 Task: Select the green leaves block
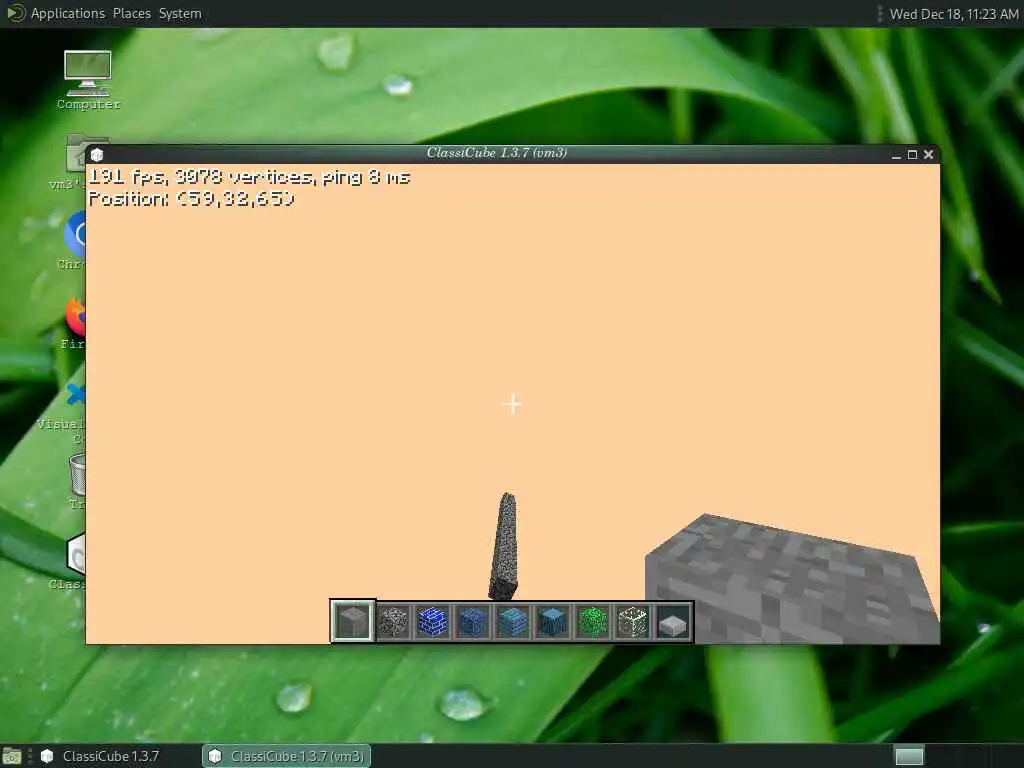[592, 622]
